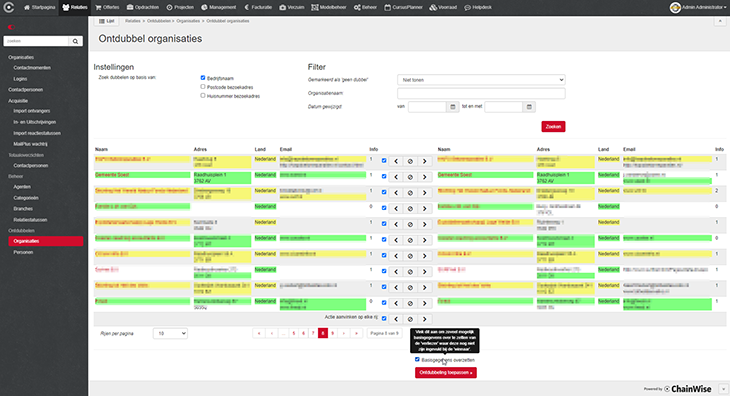Viewport: 730px width, 396px height.
Task: Open Verzuim from the top navigation
Action: pos(291,7)
